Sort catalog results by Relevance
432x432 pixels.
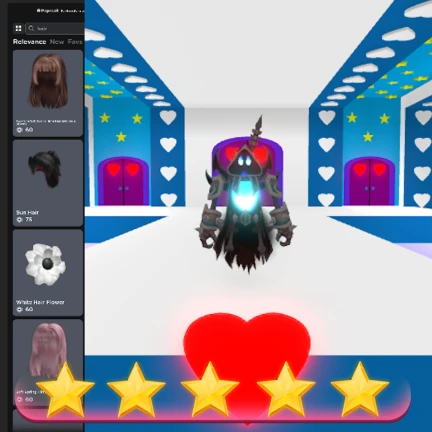click(29, 42)
